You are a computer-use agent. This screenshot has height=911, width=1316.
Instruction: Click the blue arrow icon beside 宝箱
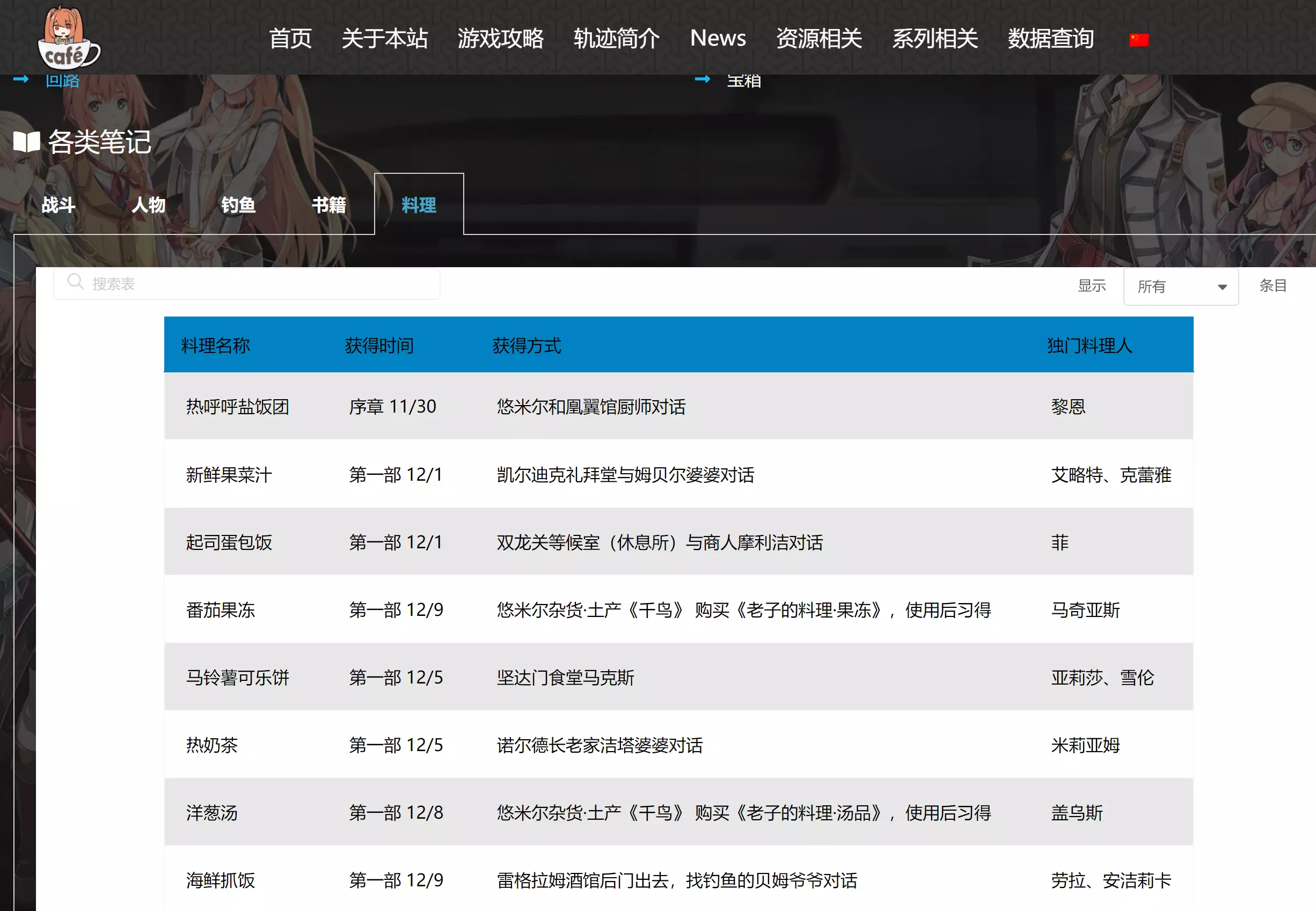pos(702,79)
